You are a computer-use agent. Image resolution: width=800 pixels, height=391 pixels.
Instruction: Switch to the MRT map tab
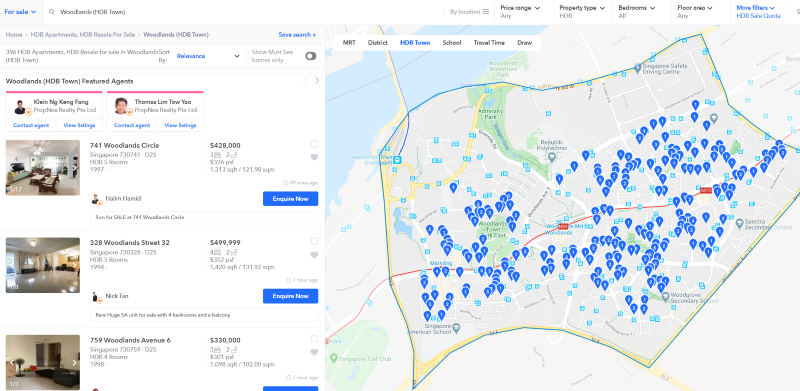[349, 43]
